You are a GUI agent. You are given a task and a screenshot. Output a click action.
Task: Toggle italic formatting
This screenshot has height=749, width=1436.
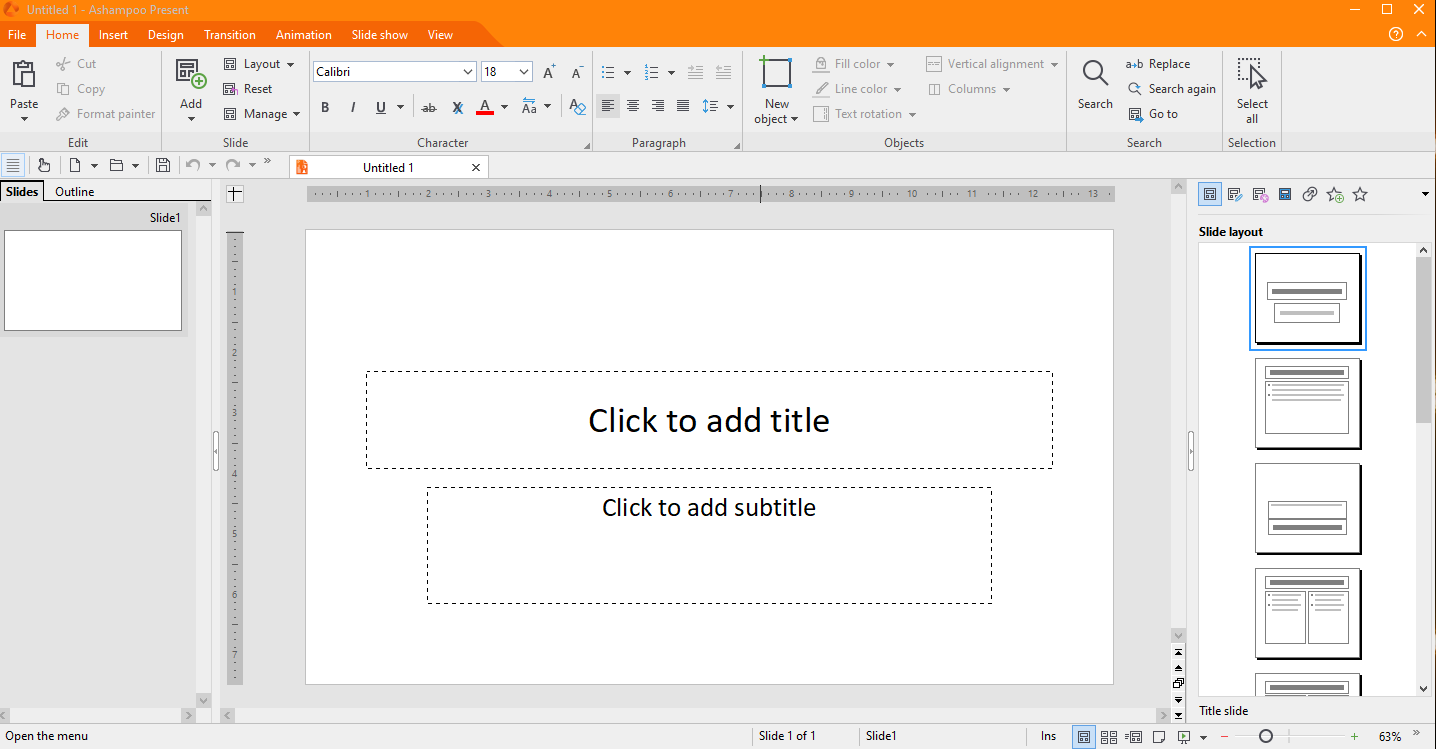pos(353,107)
